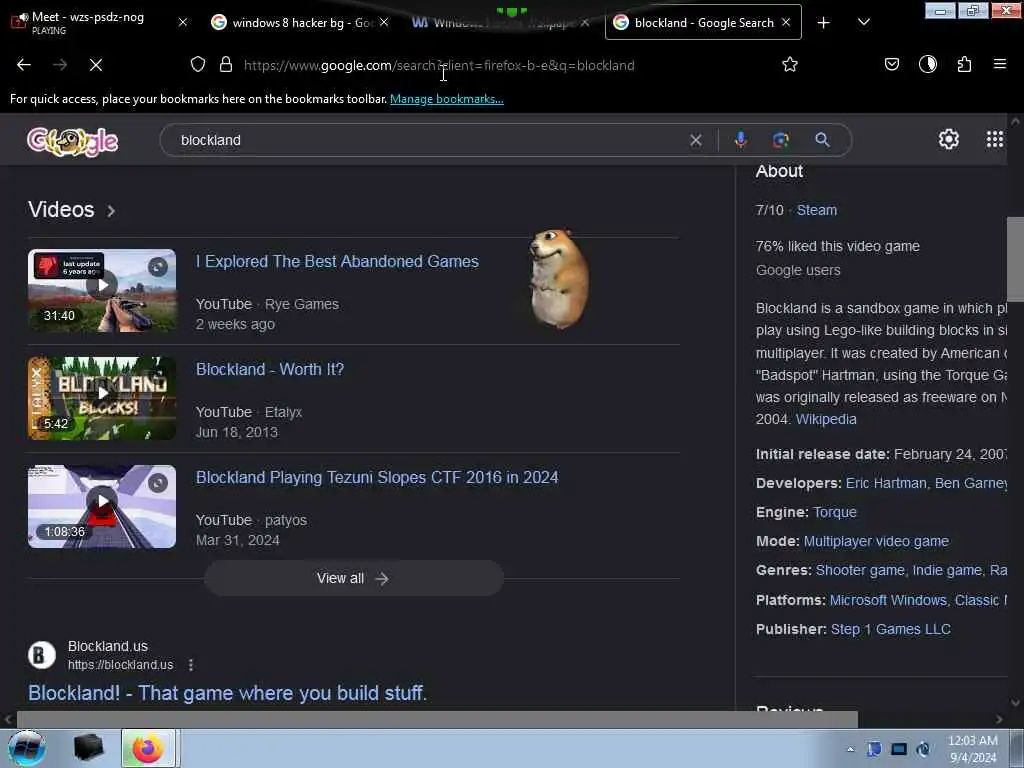Close the windows 8 hacker bg tab

point(384,22)
